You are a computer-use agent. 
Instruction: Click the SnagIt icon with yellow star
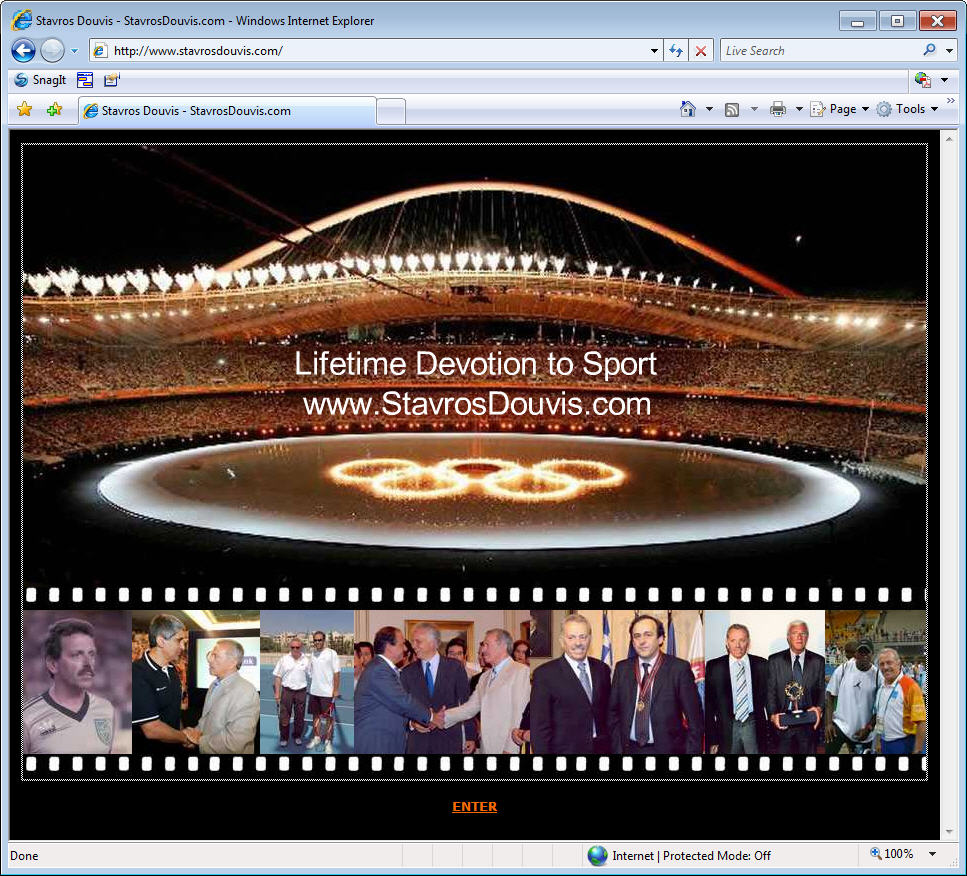[x=112, y=80]
